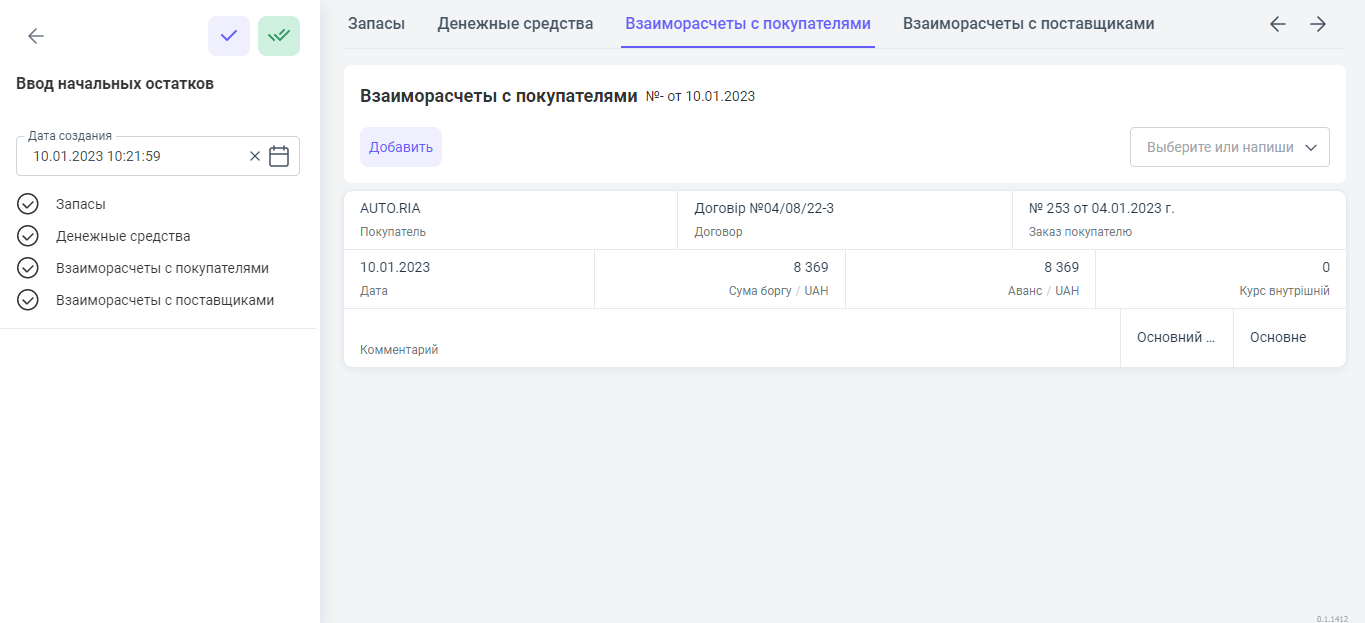
Task: Switch to the Запасы tab
Action: tap(376, 24)
